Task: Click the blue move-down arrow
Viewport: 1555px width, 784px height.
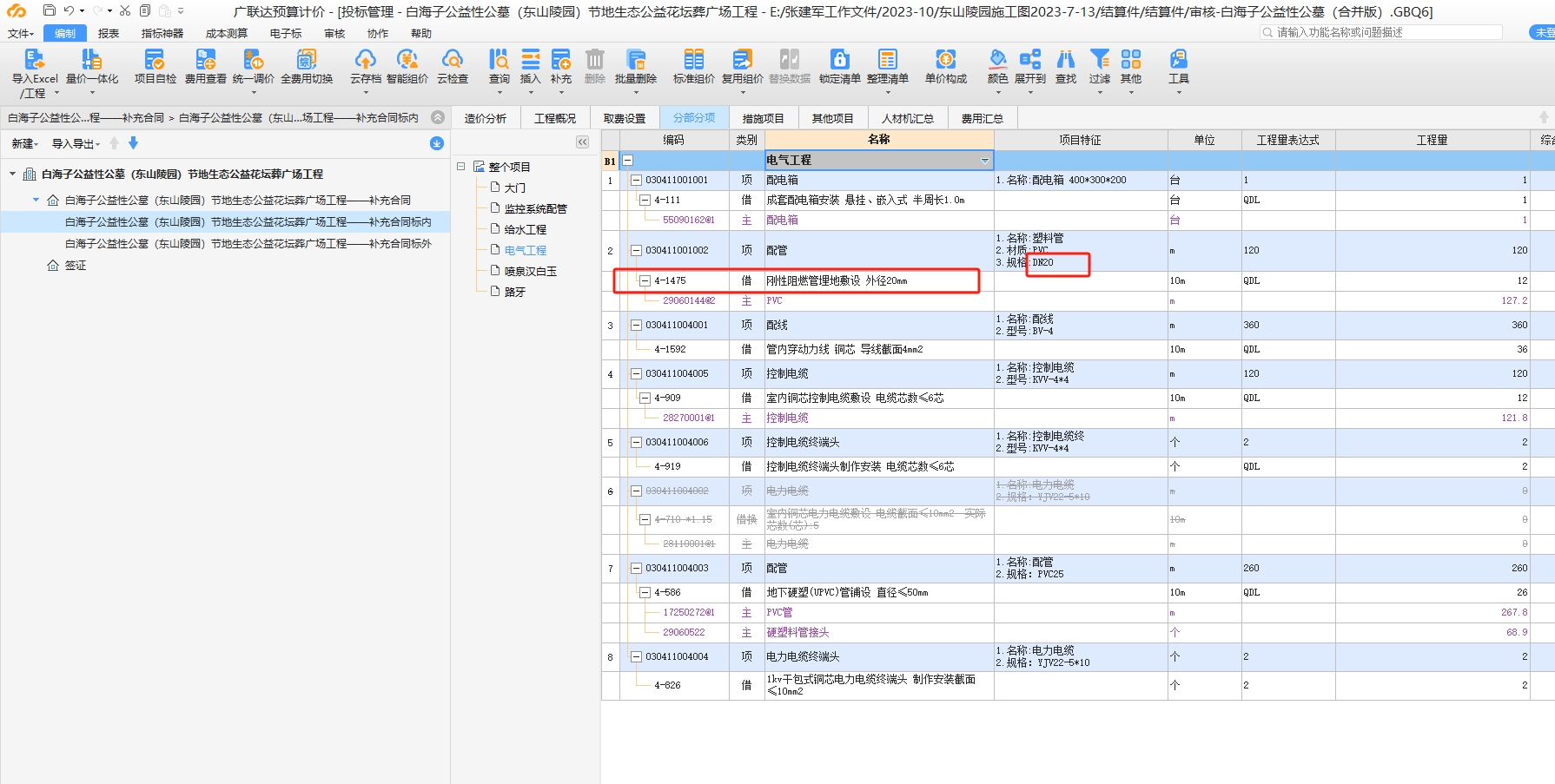Action: tap(133, 143)
